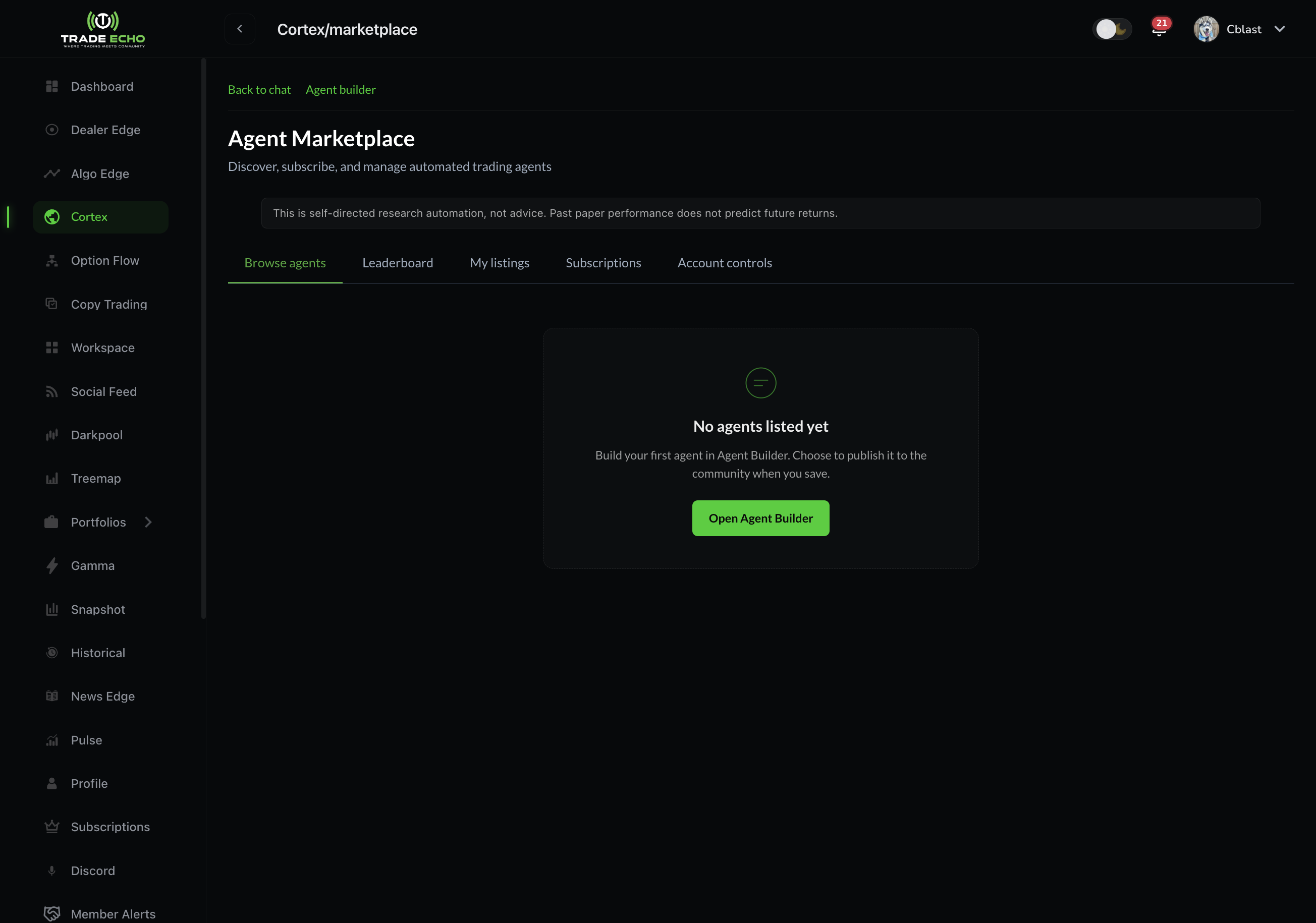Click the Agent Marketplace heading

321,139
